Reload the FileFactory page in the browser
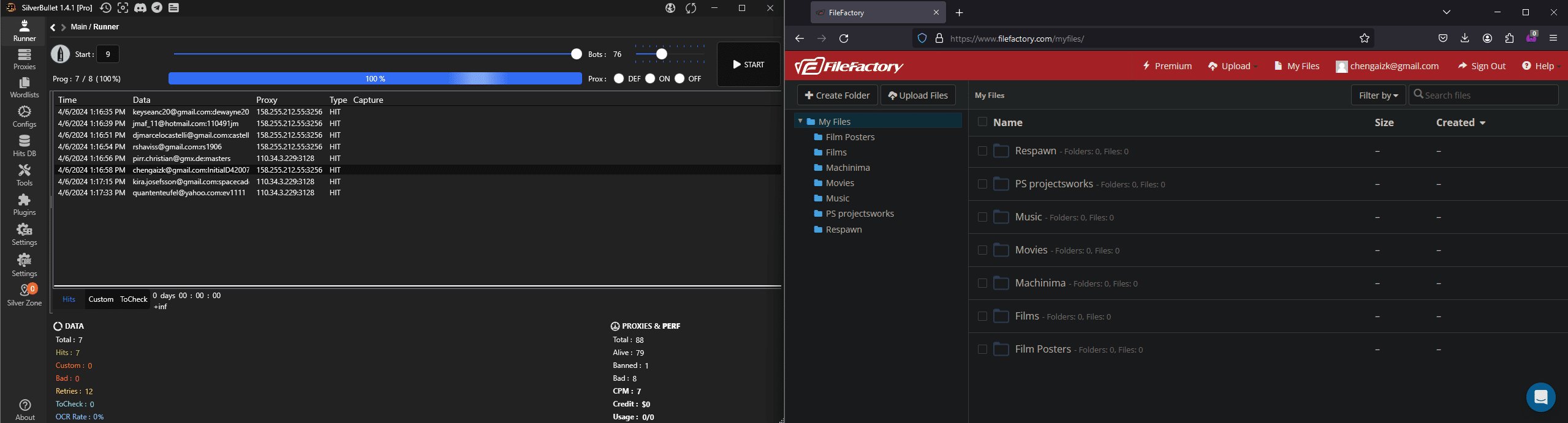Viewport: 1568px width, 423px height. pos(844,39)
